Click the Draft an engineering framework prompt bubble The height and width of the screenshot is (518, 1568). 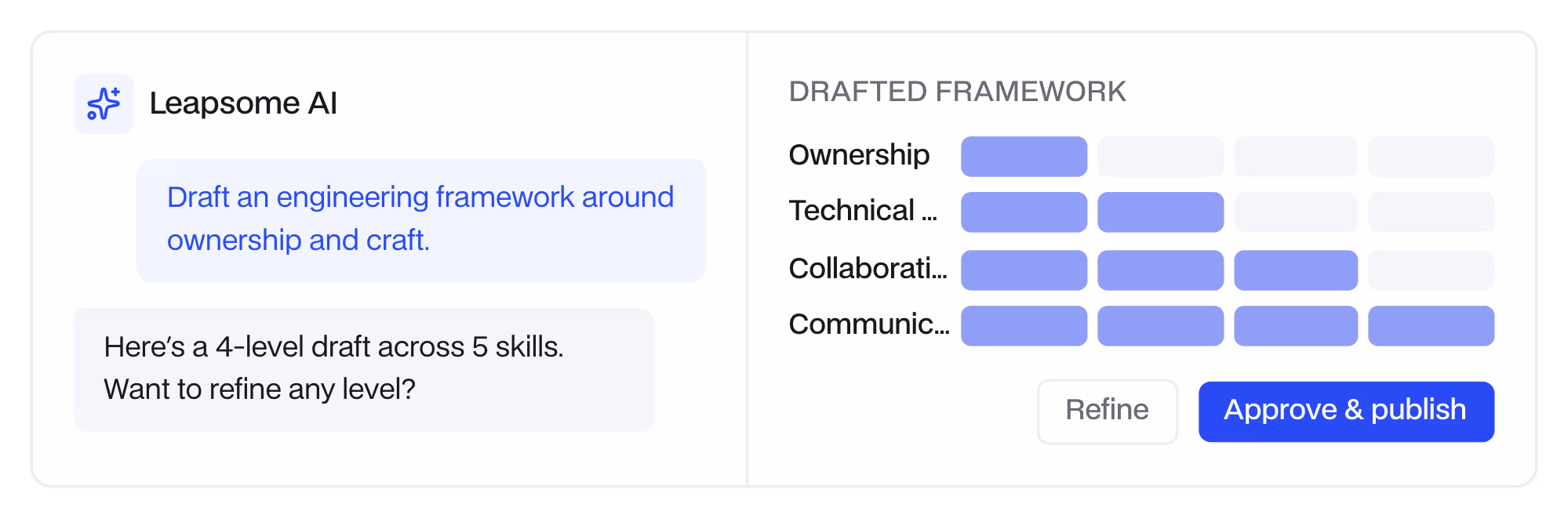(421, 220)
